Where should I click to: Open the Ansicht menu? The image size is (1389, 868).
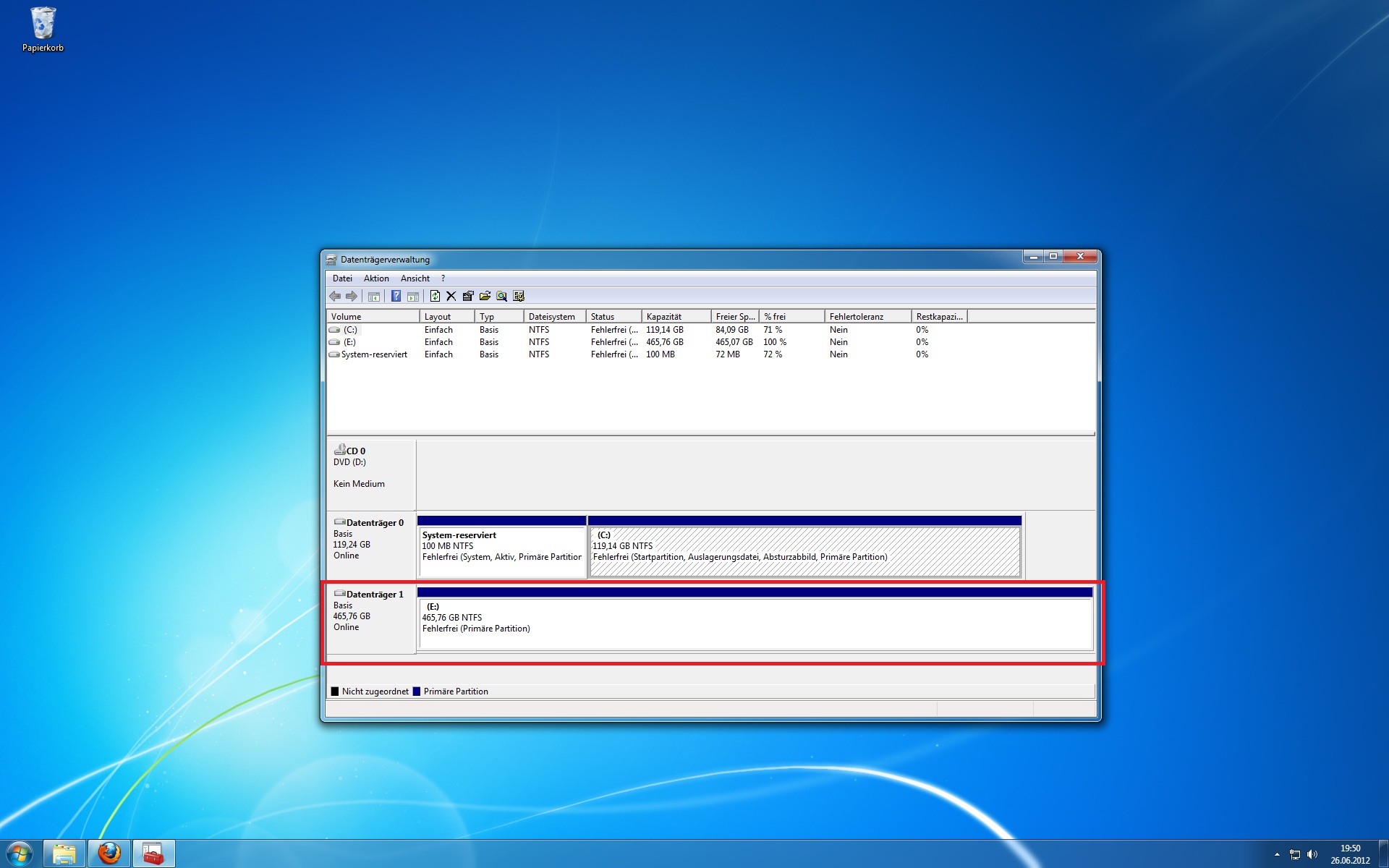[x=415, y=278]
